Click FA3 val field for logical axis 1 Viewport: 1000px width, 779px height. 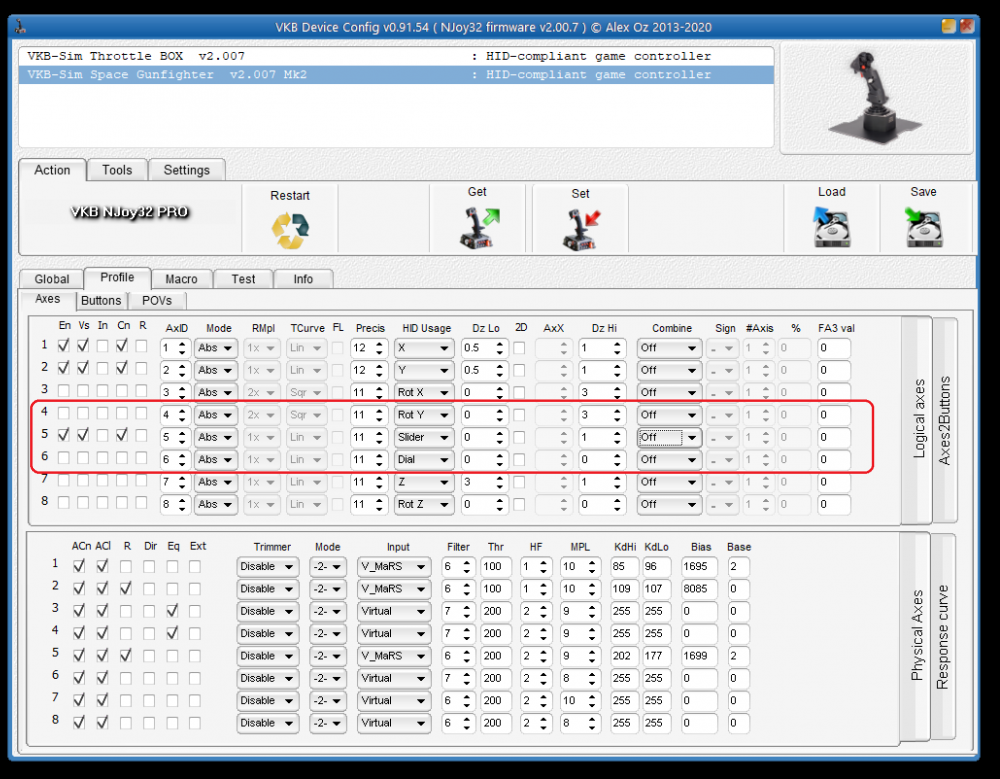tap(834, 348)
